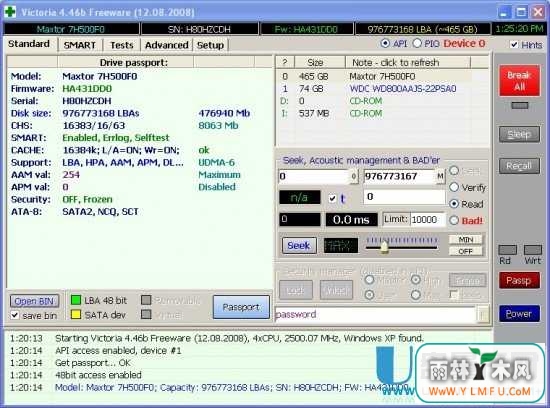Click the acoustic management slider thumb
Image resolution: width=550 pixels, height=408 pixels.
point(385,247)
